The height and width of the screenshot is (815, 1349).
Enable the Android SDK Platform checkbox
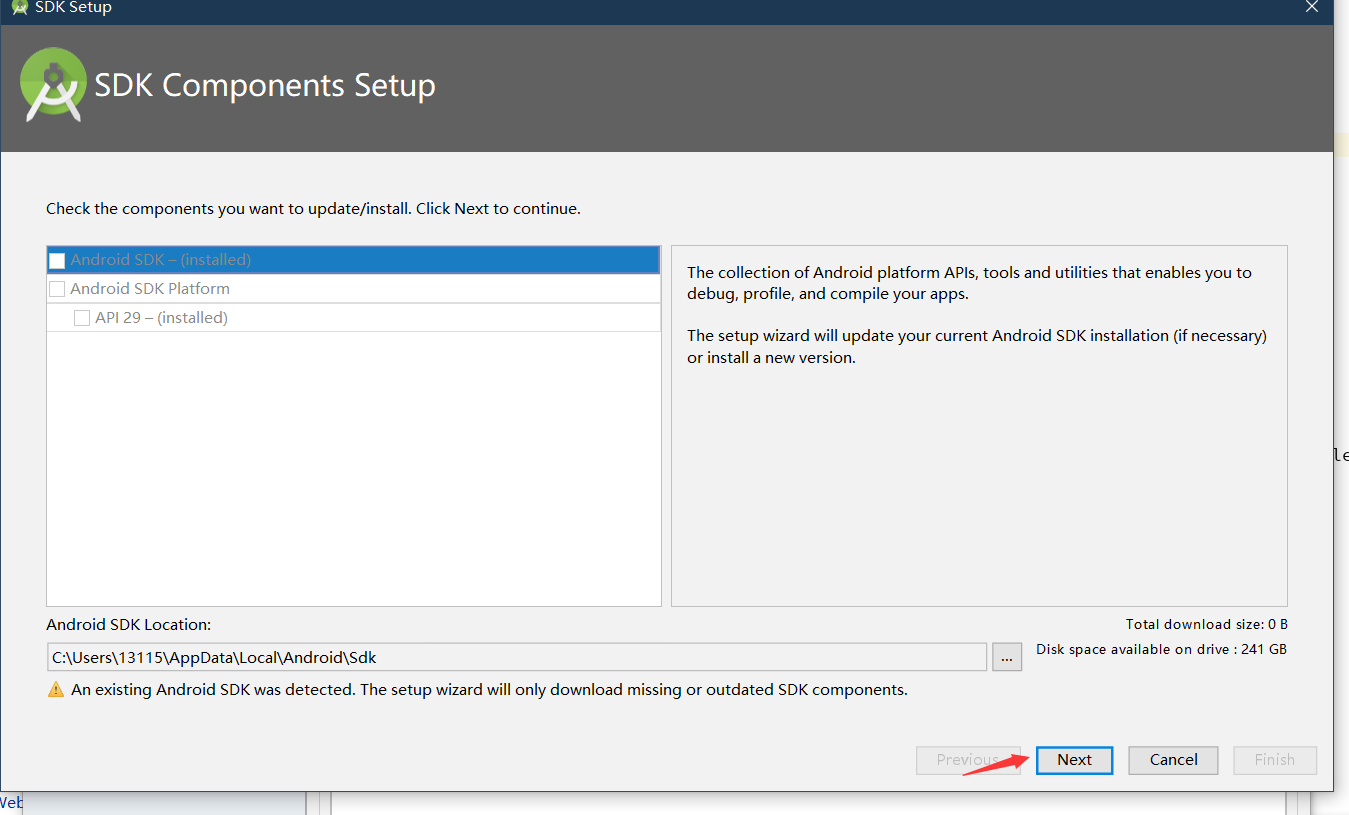tap(57, 288)
